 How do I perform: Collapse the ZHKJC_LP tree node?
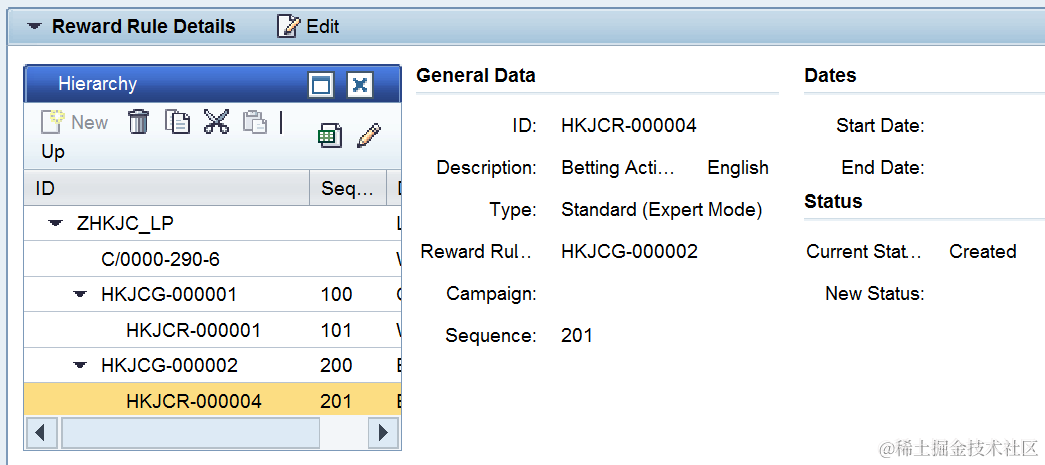point(55,224)
